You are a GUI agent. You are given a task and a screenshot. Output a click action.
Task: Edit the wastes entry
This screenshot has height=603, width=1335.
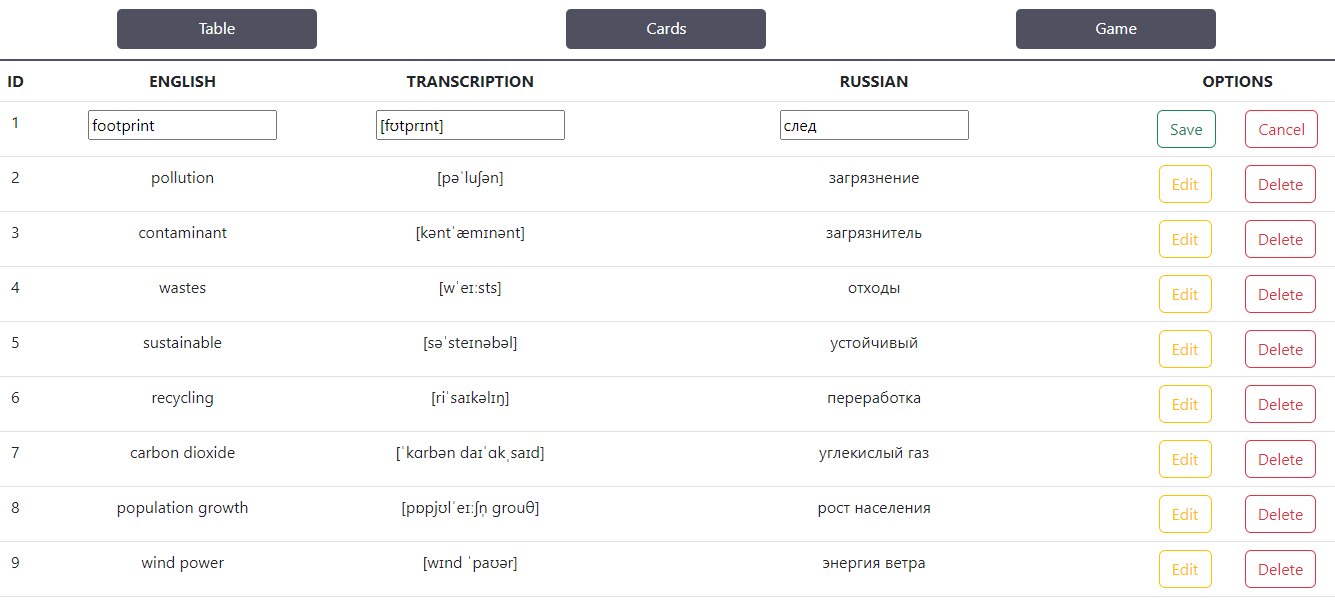pos(1185,293)
